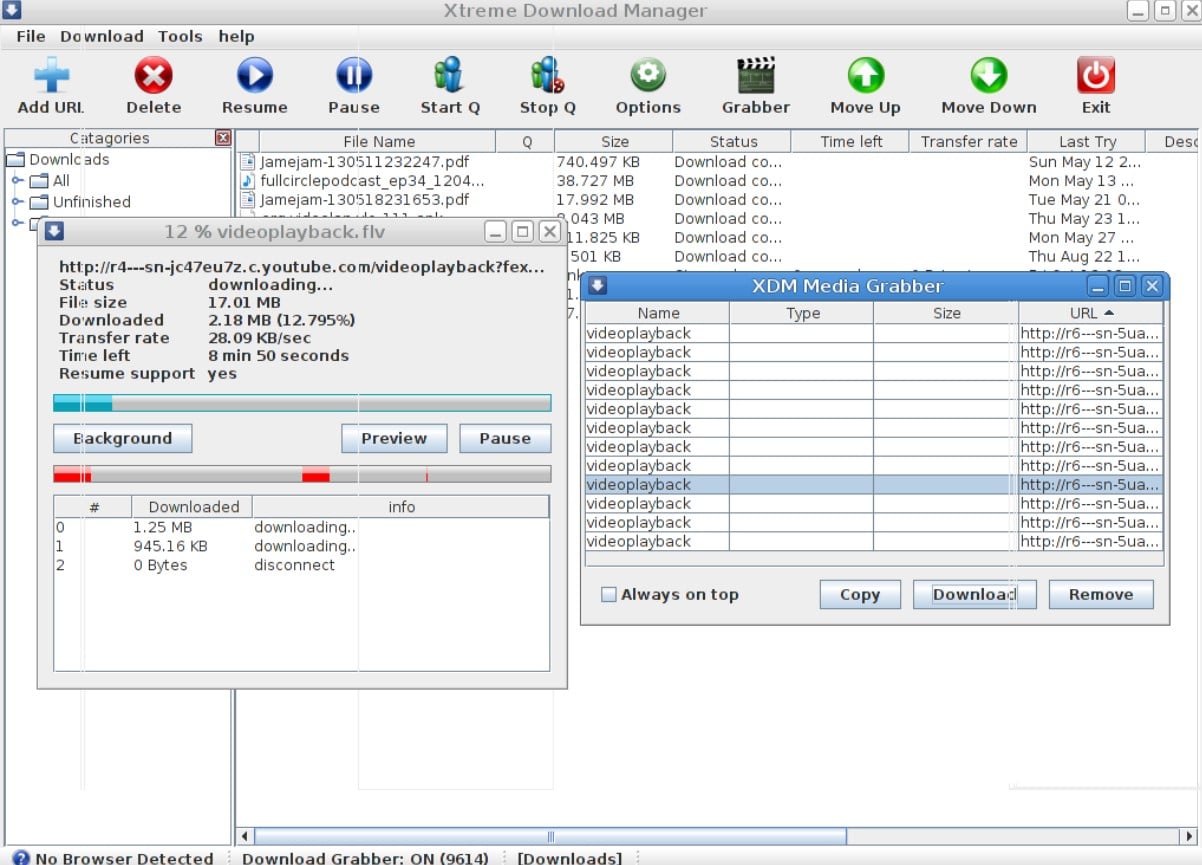Click the Copy button in Media Grabber
1202x865 pixels.
860,594
